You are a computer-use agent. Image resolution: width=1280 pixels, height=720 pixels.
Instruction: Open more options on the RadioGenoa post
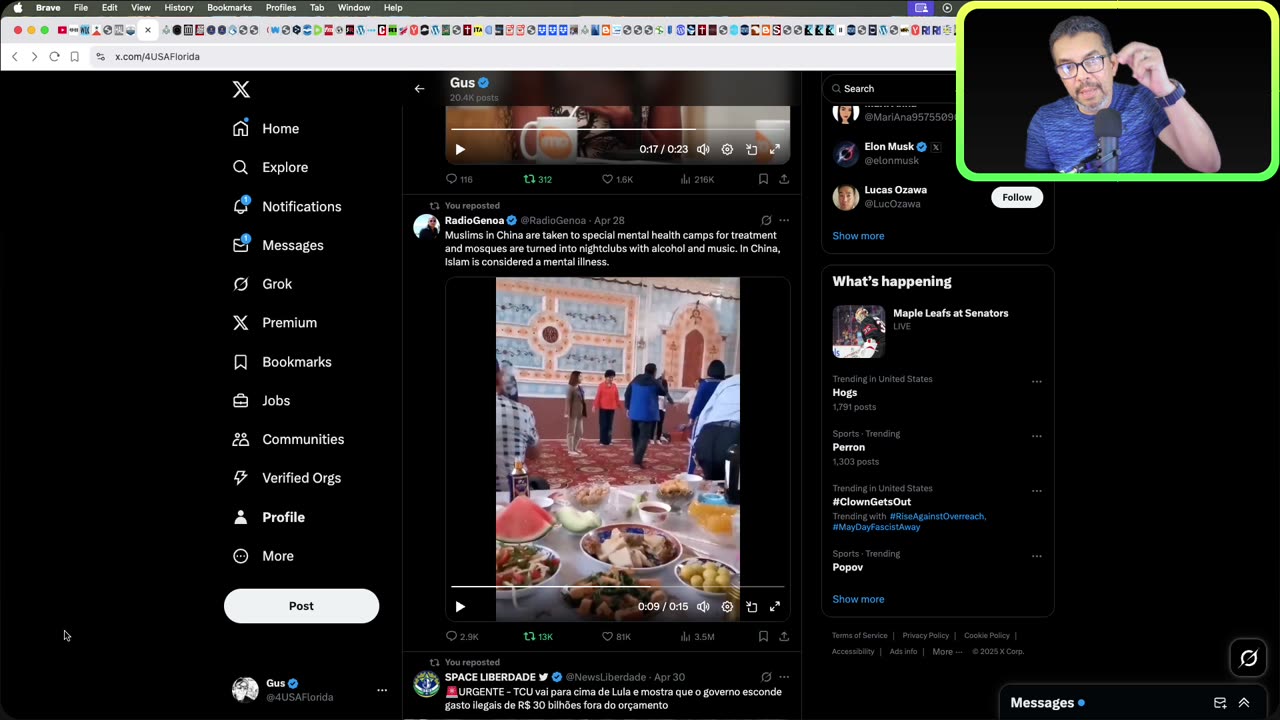784,220
